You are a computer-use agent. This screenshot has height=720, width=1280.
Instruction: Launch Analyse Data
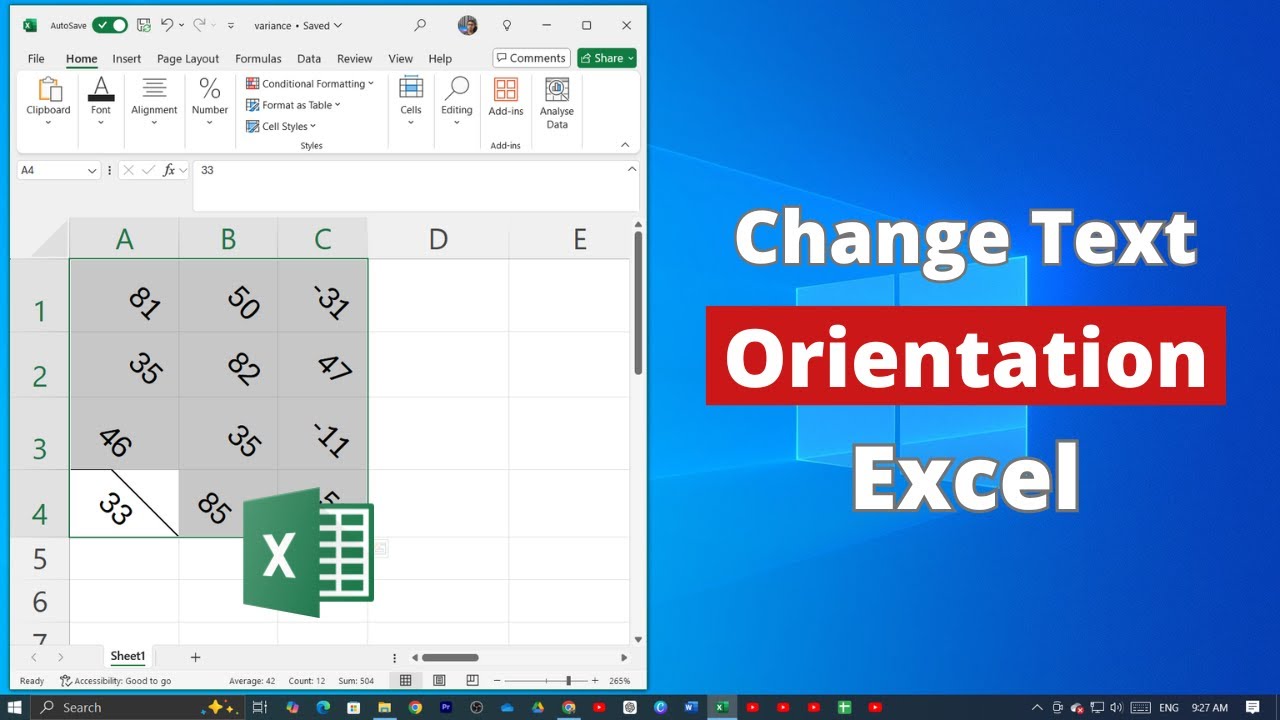pos(557,103)
